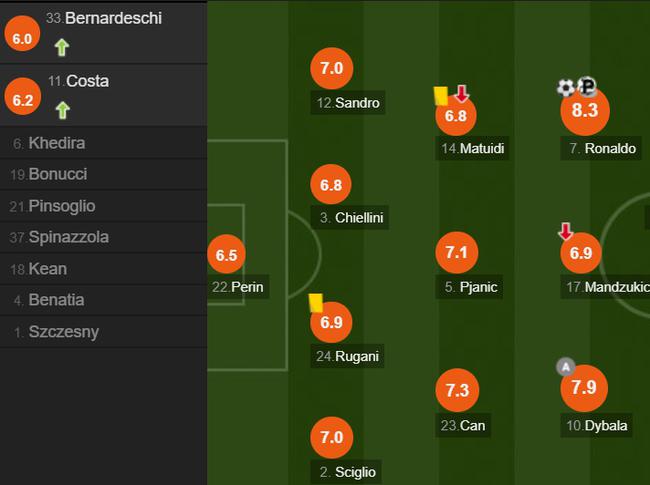The width and height of the screenshot is (650, 485).
Task: Click the assist A icon above Dybala
Action: (x=566, y=367)
